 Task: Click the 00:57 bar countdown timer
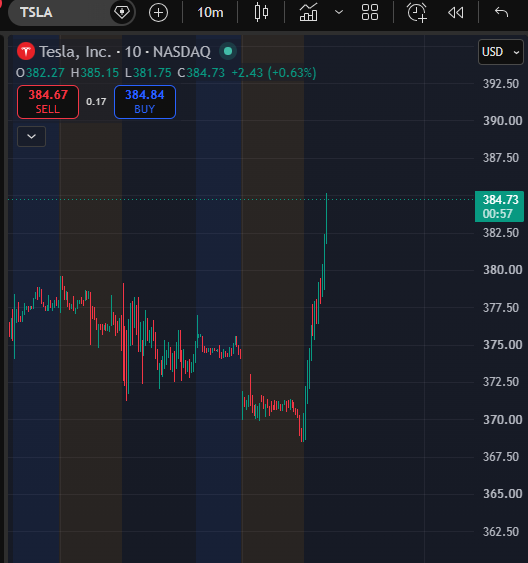point(497,214)
